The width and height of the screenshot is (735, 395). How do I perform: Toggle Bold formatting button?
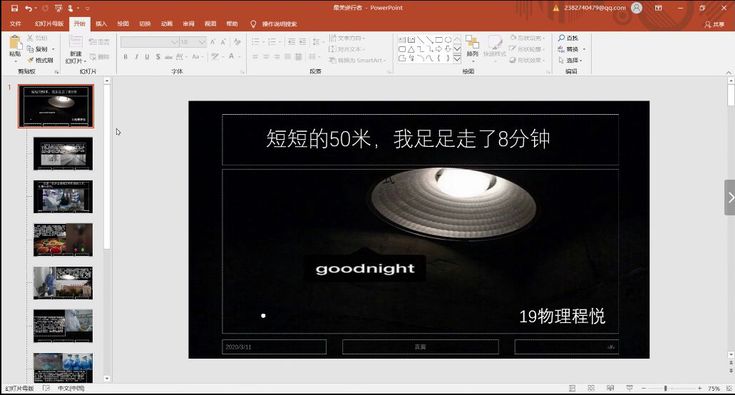pyautogui.click(x=126, y=57)
